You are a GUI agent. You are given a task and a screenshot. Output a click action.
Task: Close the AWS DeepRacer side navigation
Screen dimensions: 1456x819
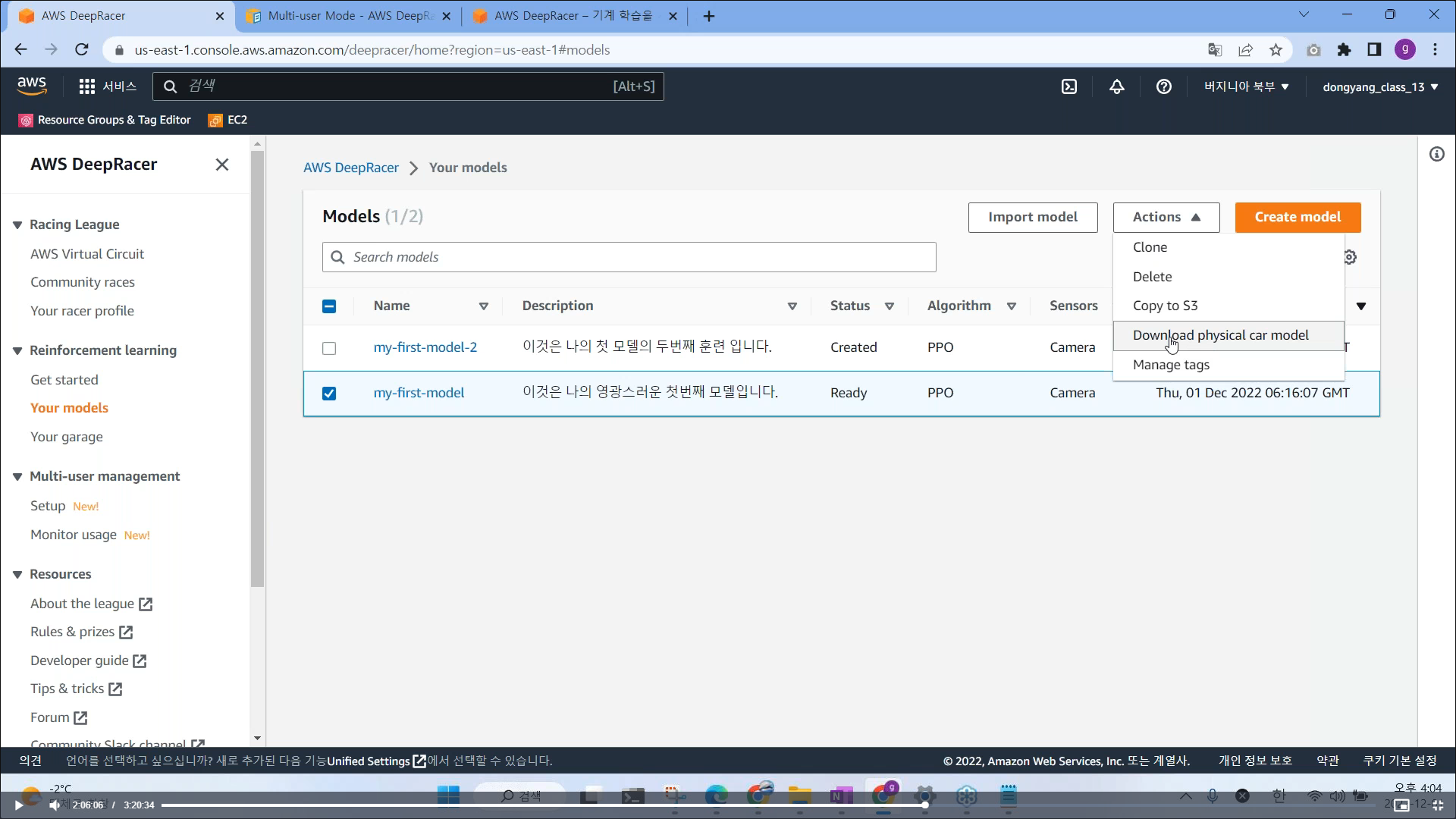221,165
